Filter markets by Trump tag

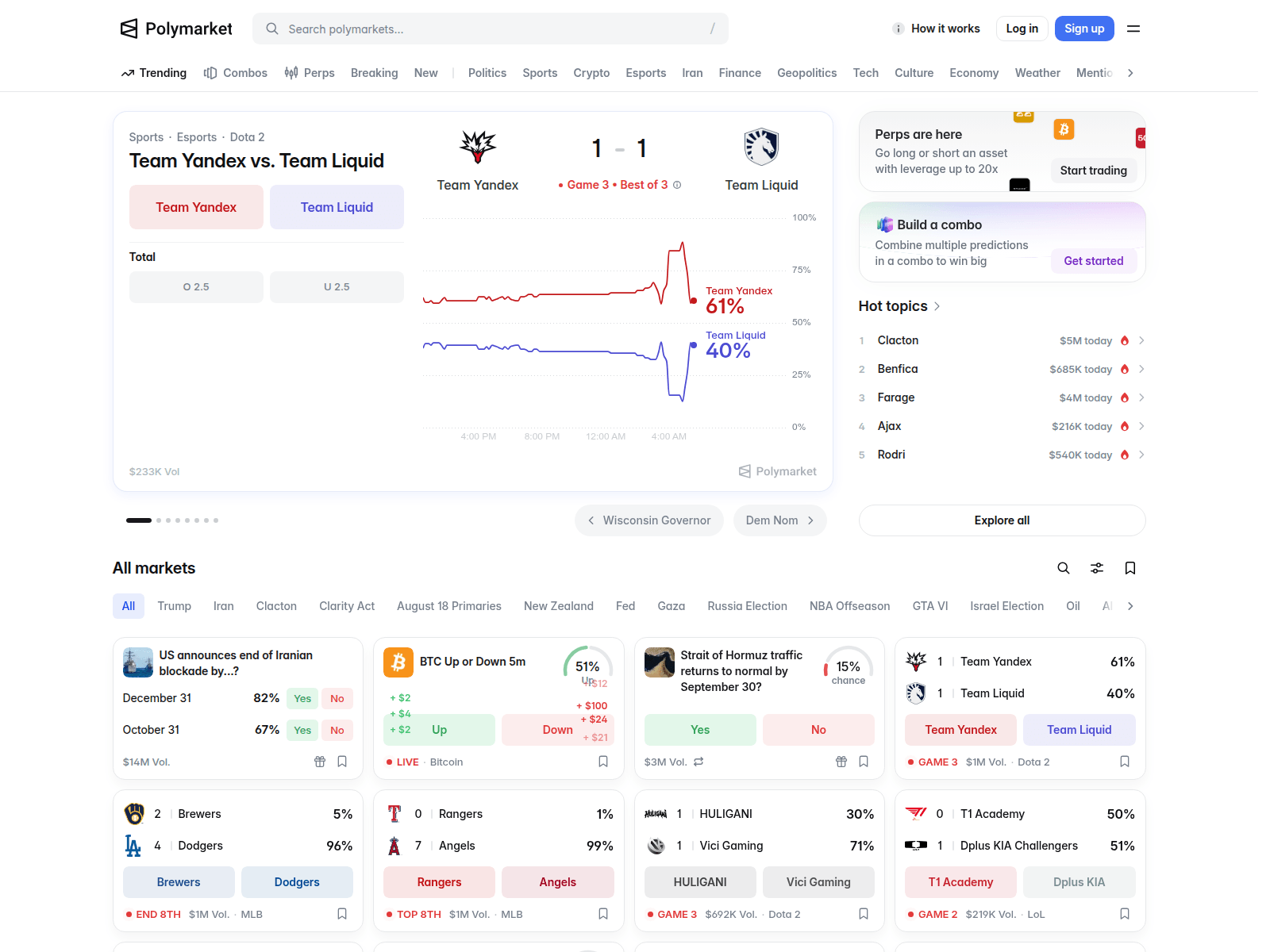point(175,606)
